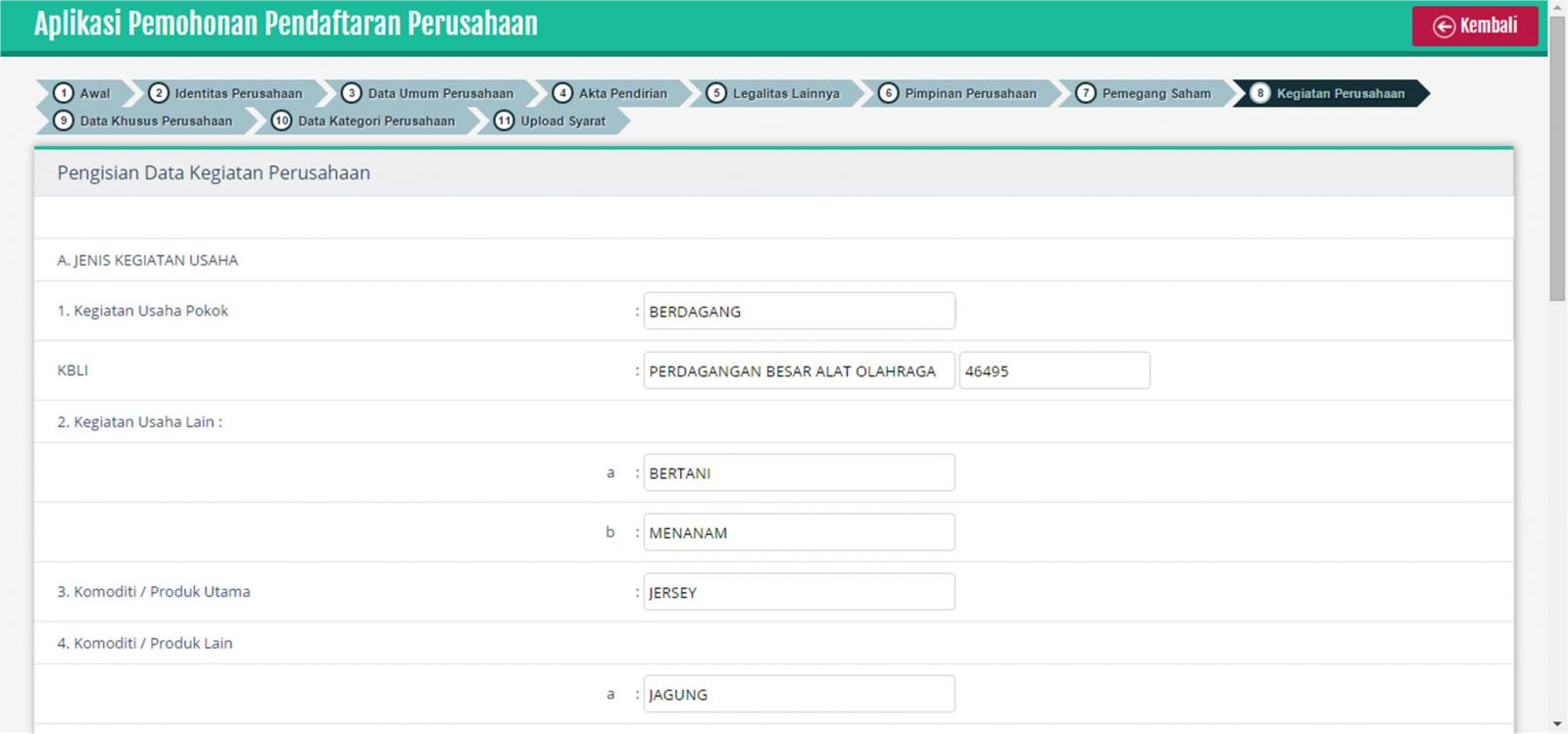Click the Komoditi Produk Utama field
This screenshot has width=1568, height=734.
[x=799, y=593]
